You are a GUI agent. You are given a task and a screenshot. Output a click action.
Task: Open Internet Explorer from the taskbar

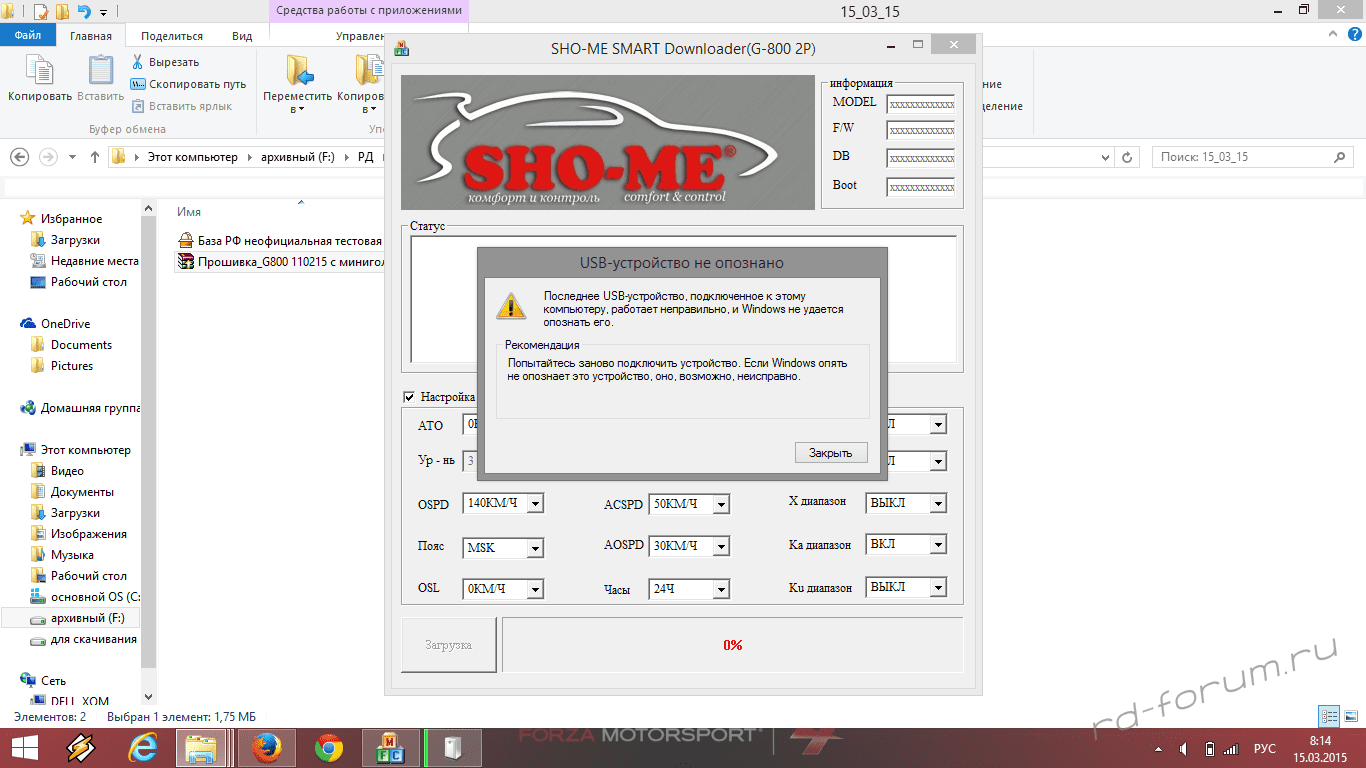coord(144,748)
